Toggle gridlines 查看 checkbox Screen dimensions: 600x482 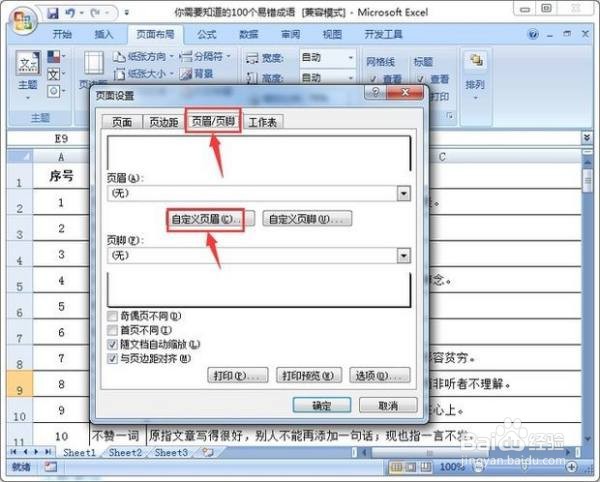coord(373,79)
